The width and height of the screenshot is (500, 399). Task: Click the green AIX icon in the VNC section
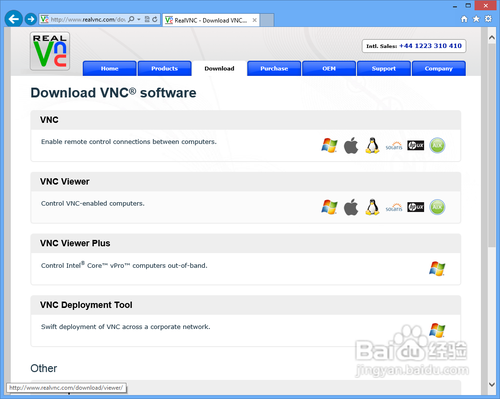[437, 145]
